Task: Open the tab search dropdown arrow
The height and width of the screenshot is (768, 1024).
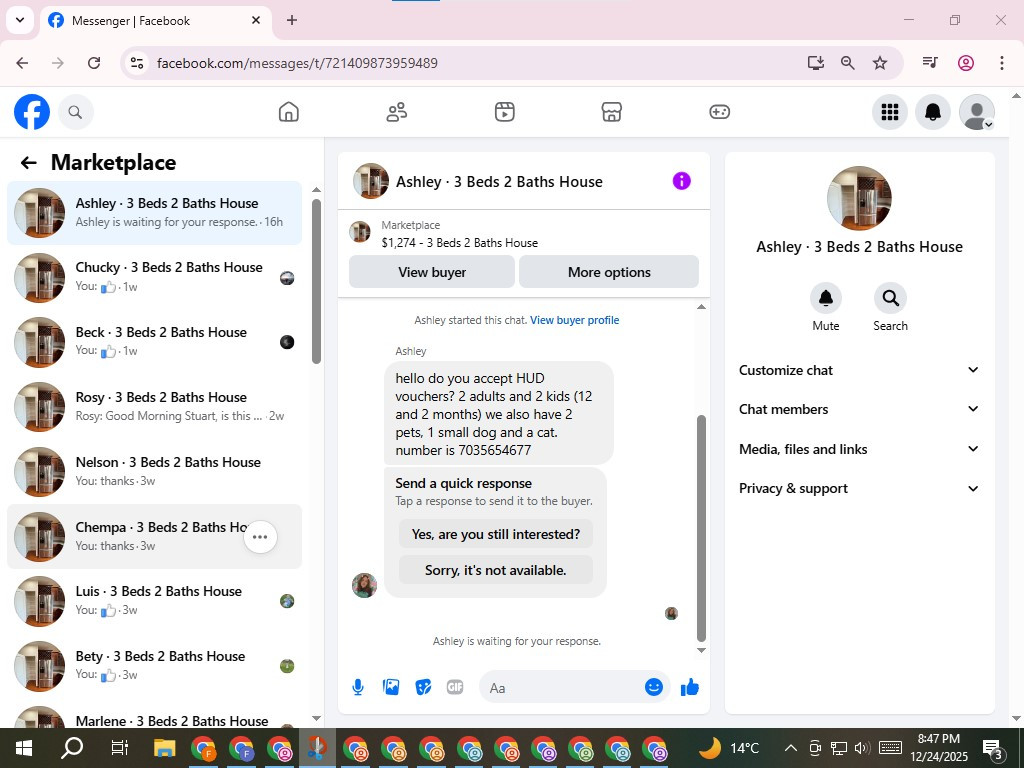Action: (20, 20)
